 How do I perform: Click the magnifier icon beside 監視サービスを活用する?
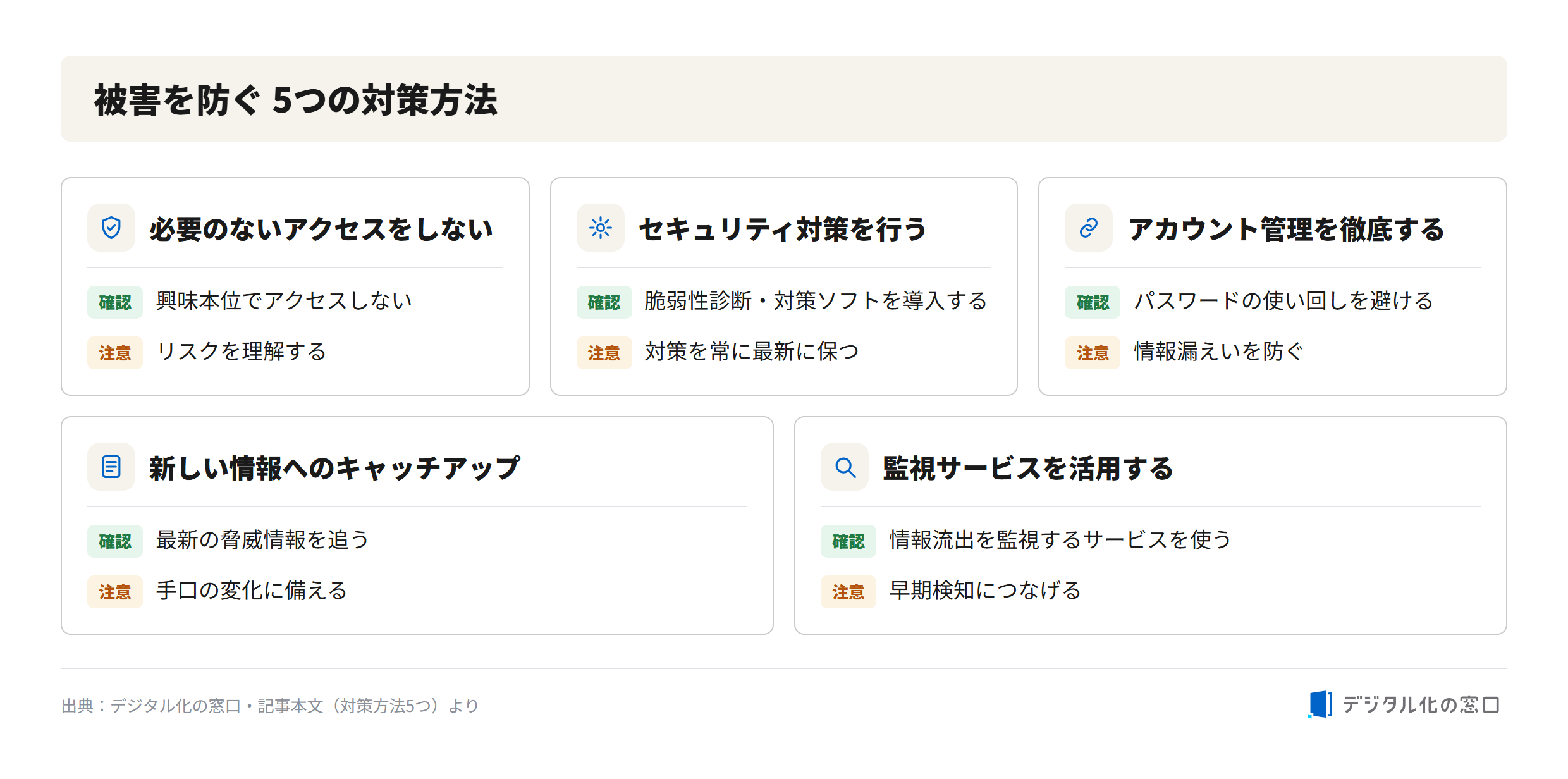click(x=845, y=467)
